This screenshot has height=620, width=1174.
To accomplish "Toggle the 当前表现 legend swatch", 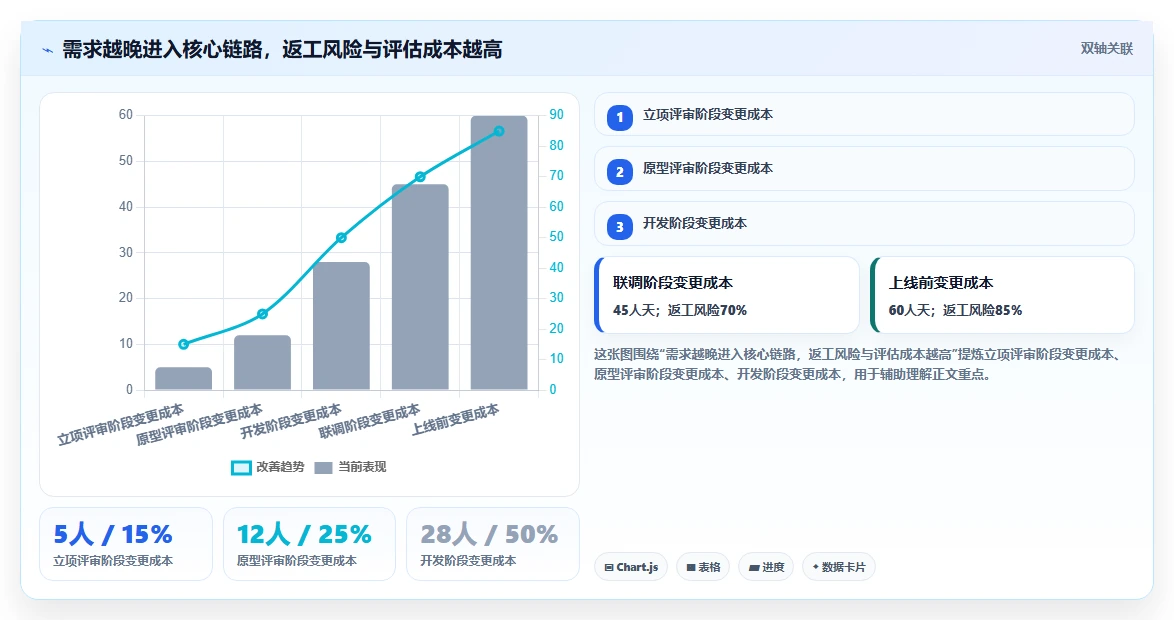I will [x=323, y=467].
